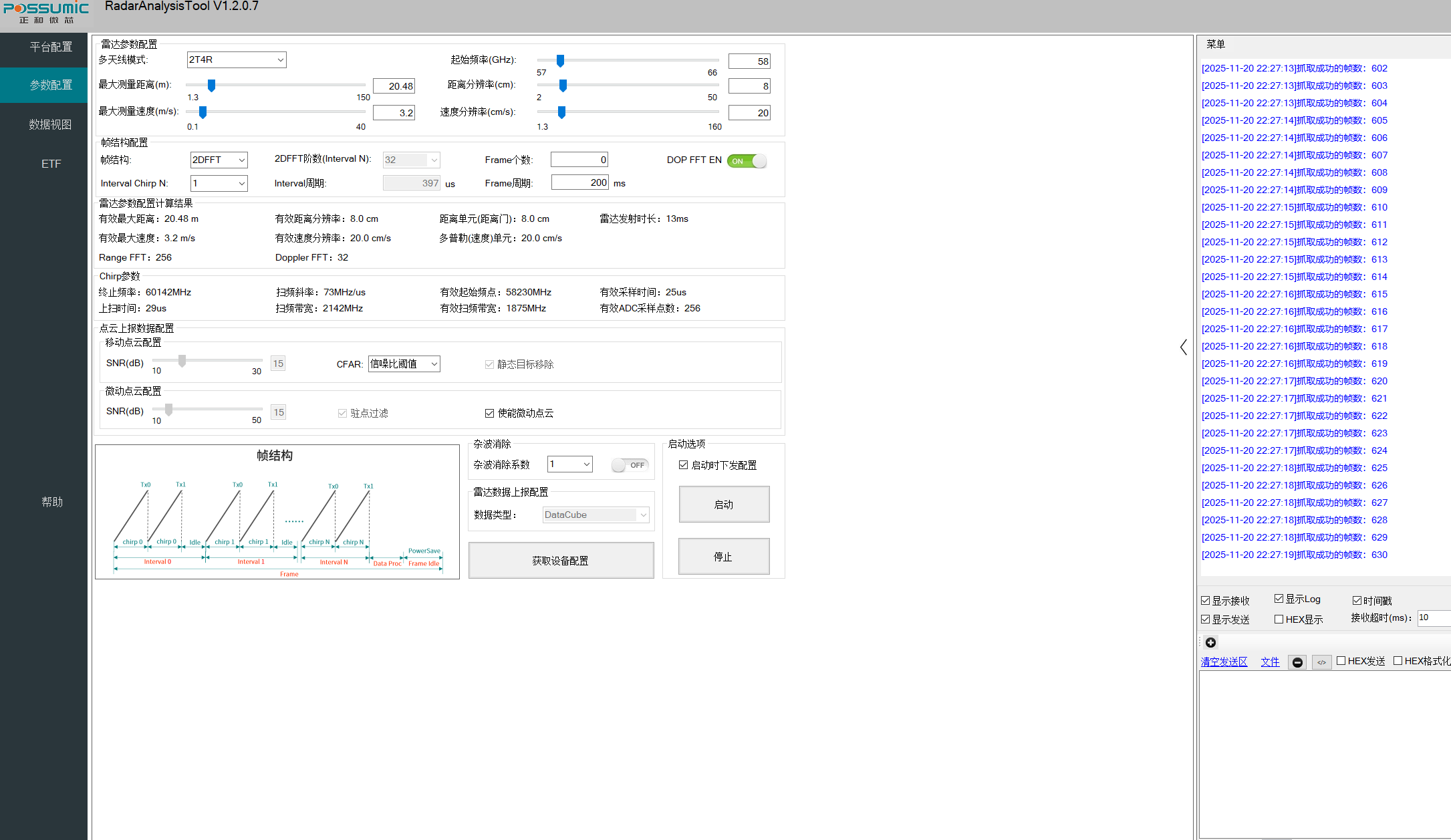Click the 最大测量距离 slider handle
This screenshot has height=840, width=1451.
[x=211, y=85]
